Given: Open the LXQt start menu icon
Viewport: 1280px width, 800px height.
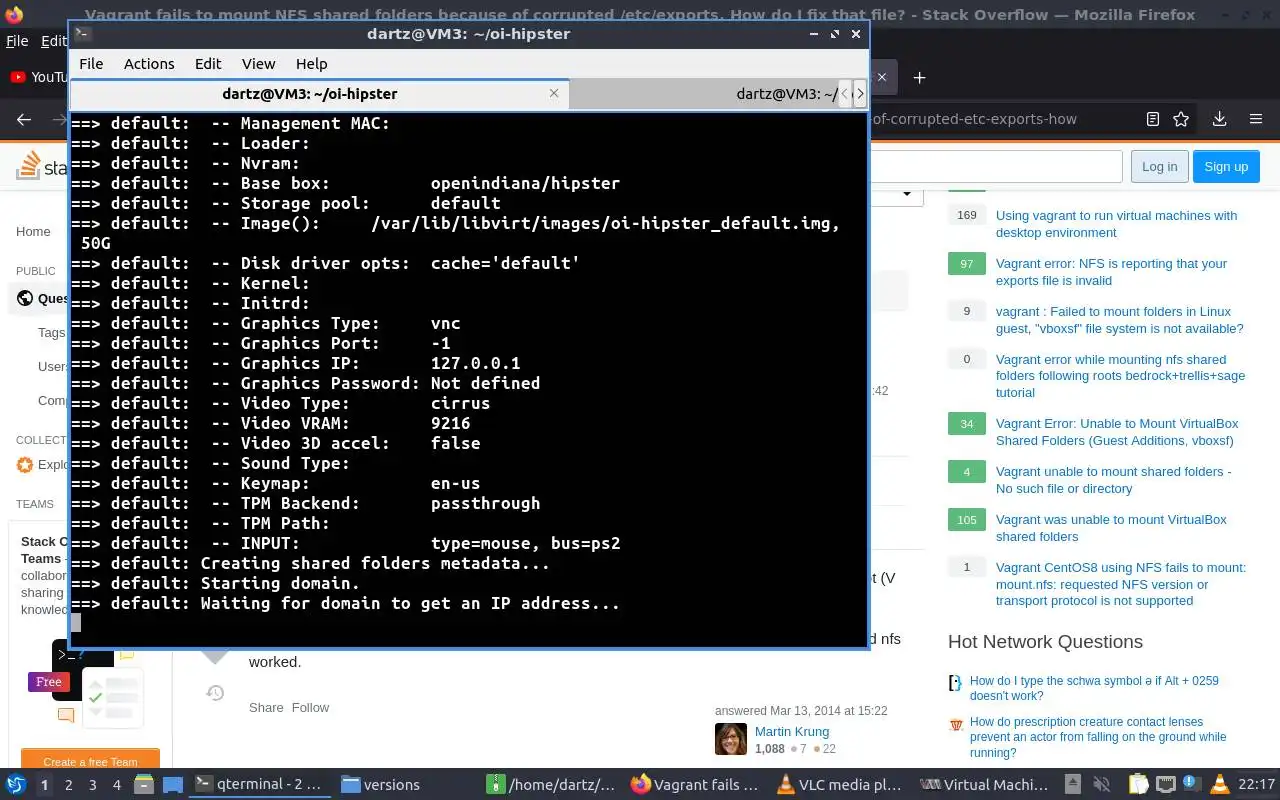Looking at the screenshot, I should [x=16, y=785].
